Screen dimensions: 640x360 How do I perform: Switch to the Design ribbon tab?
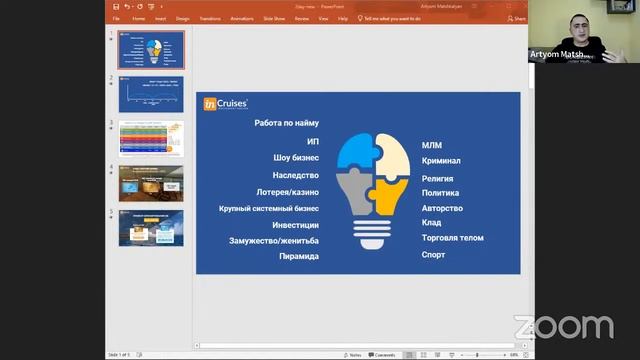[182, 19]
